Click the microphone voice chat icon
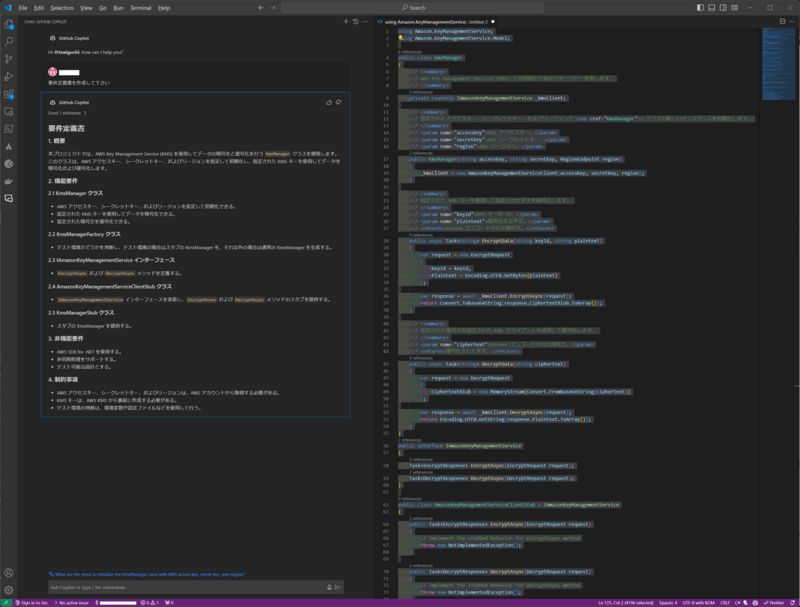This screenshot has height=607, width=800. point(329,587)
